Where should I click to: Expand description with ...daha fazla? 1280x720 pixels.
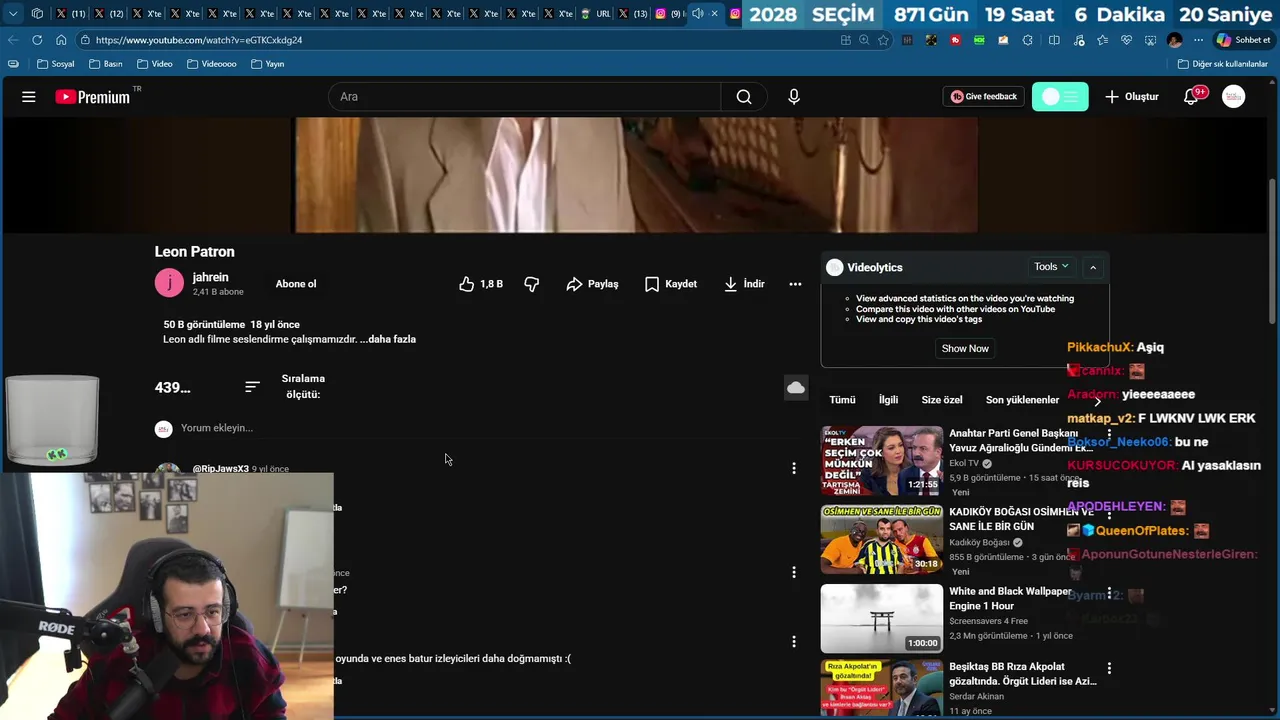(x=388, y=339)
